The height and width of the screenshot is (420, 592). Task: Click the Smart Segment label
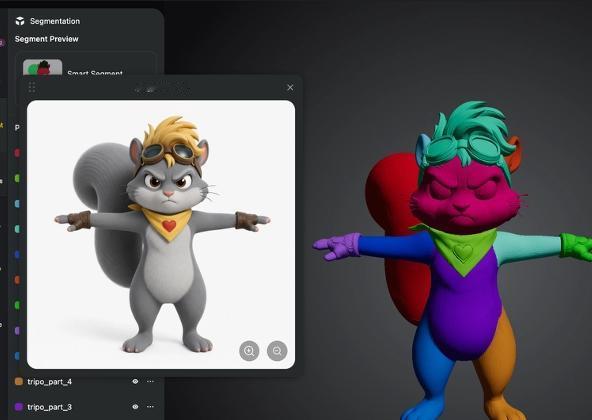[x=95, y=73]
